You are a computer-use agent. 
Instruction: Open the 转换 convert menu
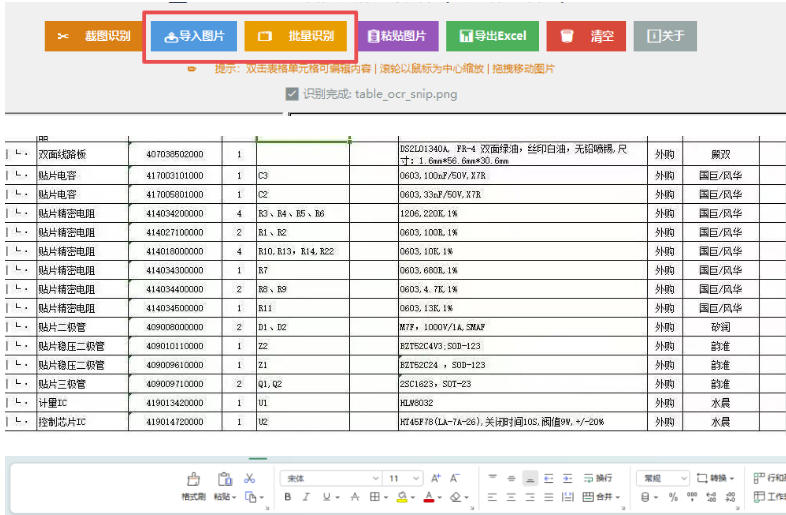click(x=715, y=478)
